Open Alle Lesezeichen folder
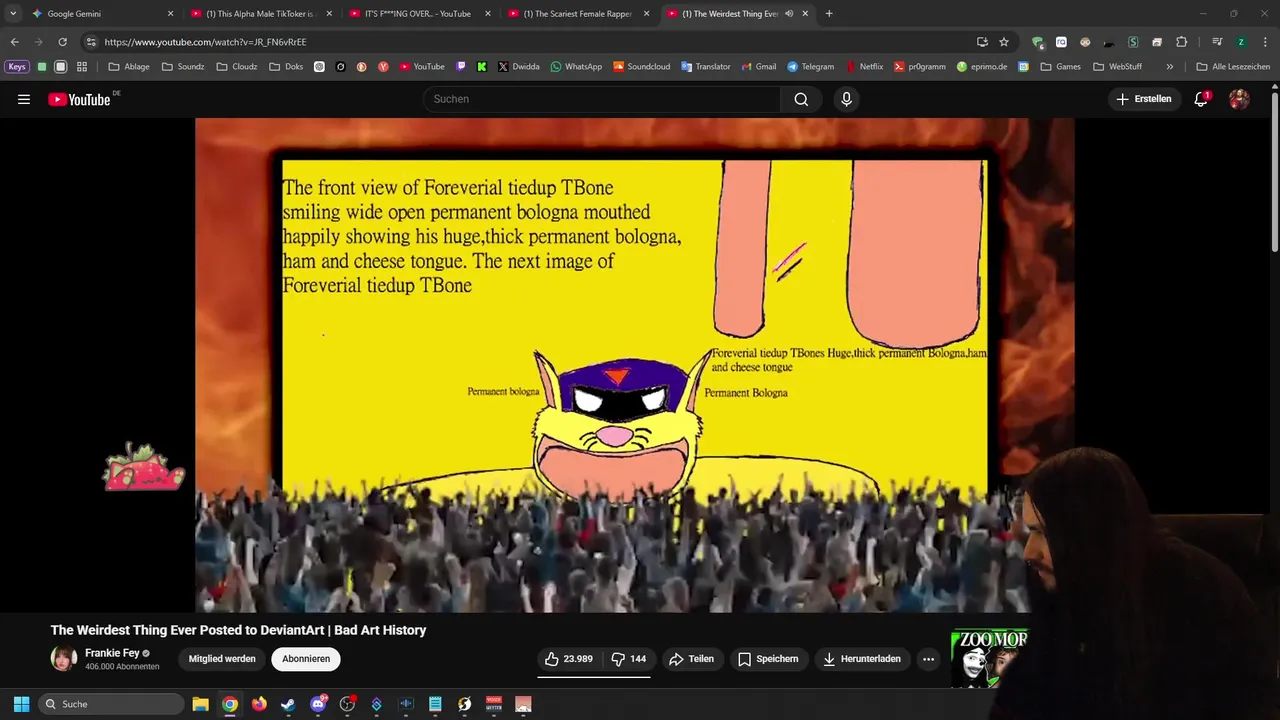This screenshot has width=1280, height=720. click(x=1233, y=67)
